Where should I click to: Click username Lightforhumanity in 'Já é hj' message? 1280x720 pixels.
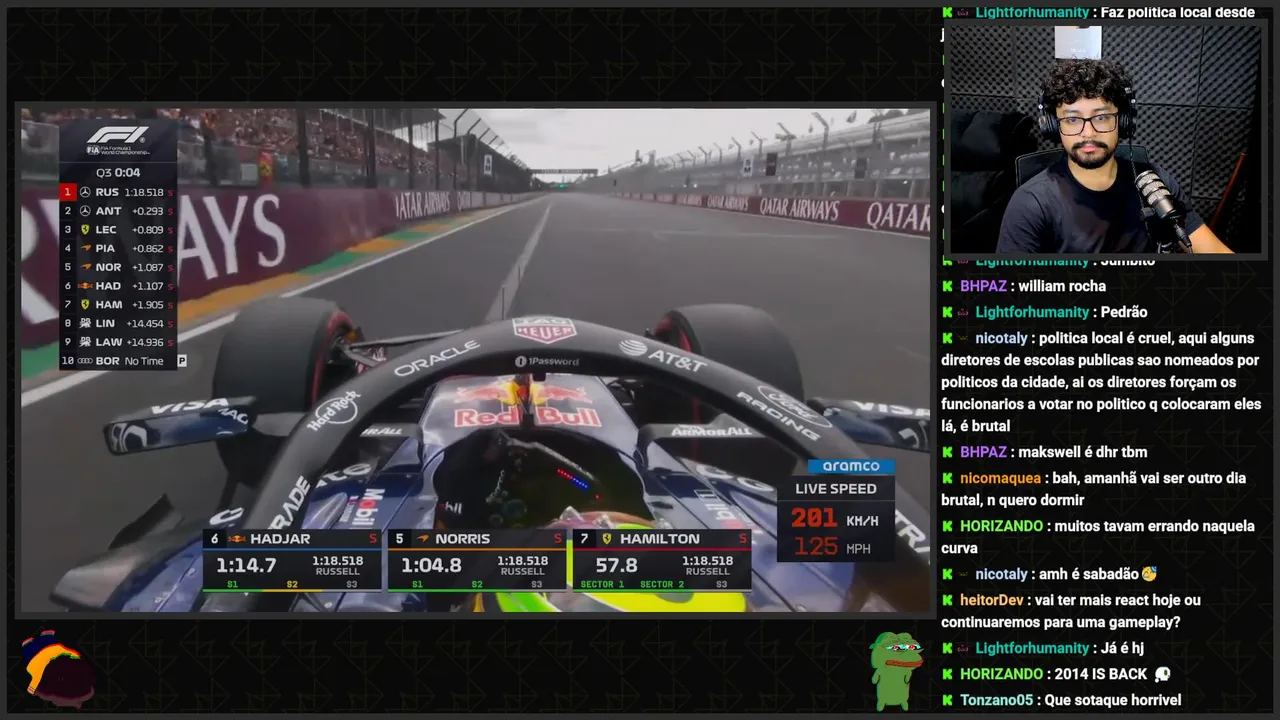pyautogui.click(x=1032, y=648)
